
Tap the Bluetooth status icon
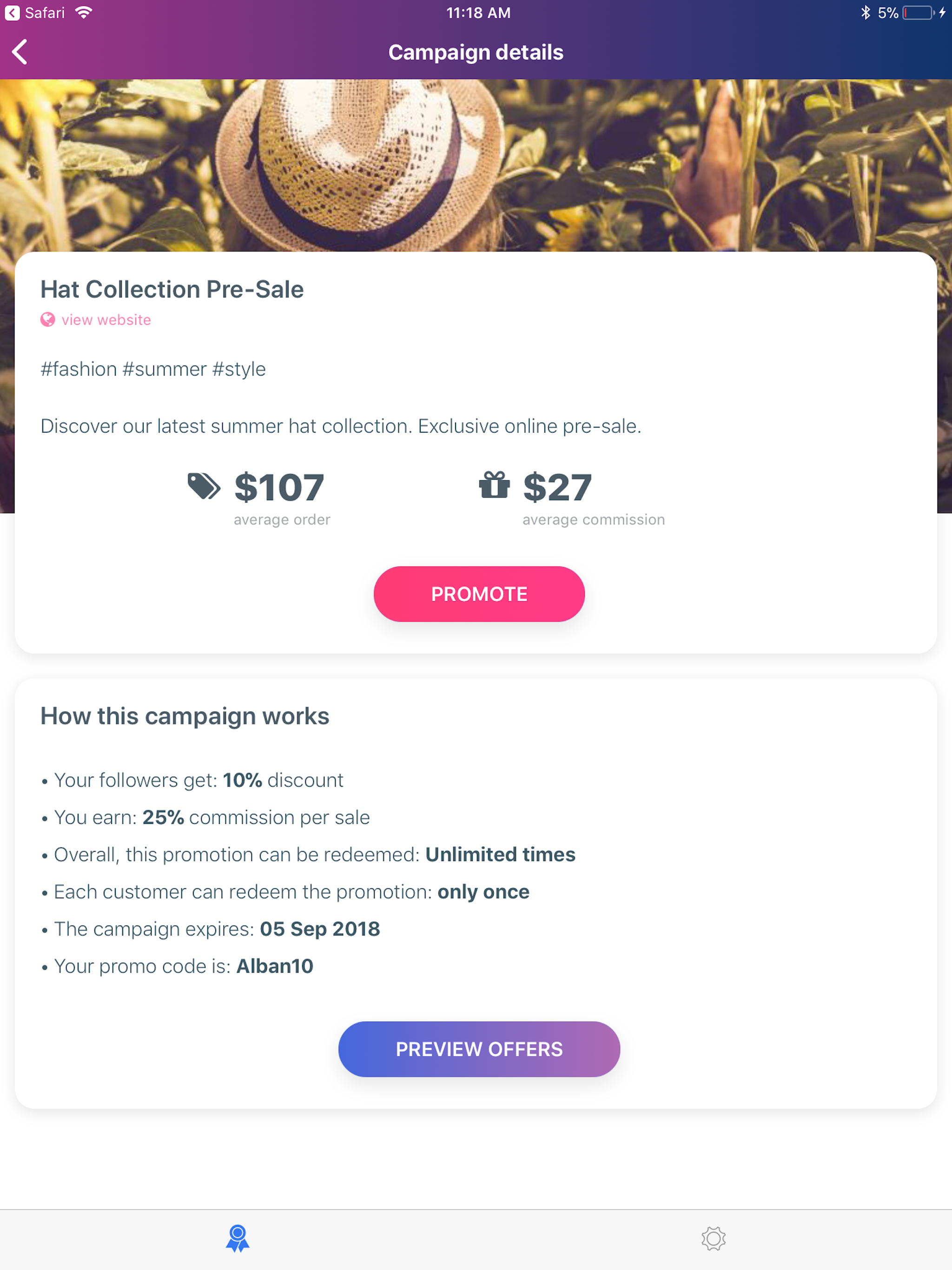click(x=865, y=13)
